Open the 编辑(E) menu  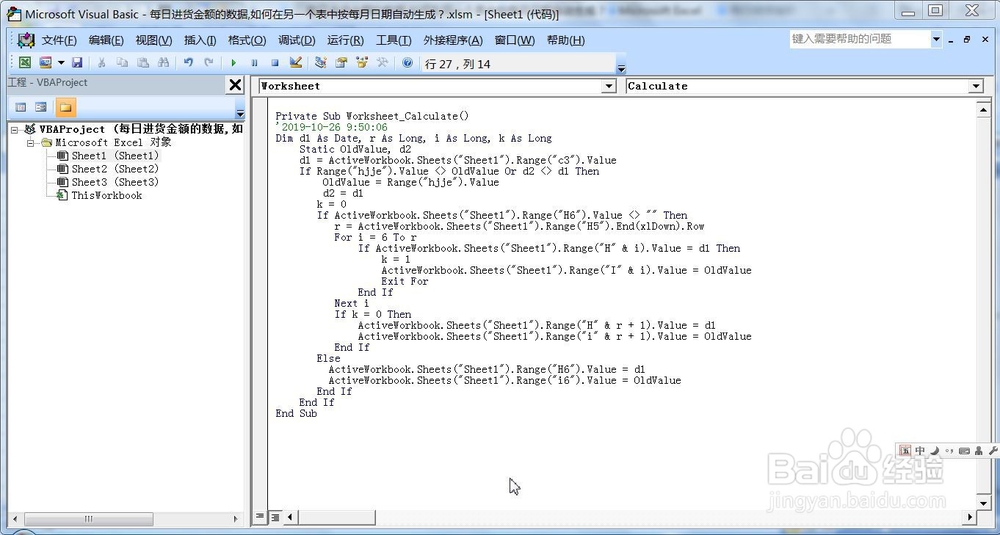point(106,40)
